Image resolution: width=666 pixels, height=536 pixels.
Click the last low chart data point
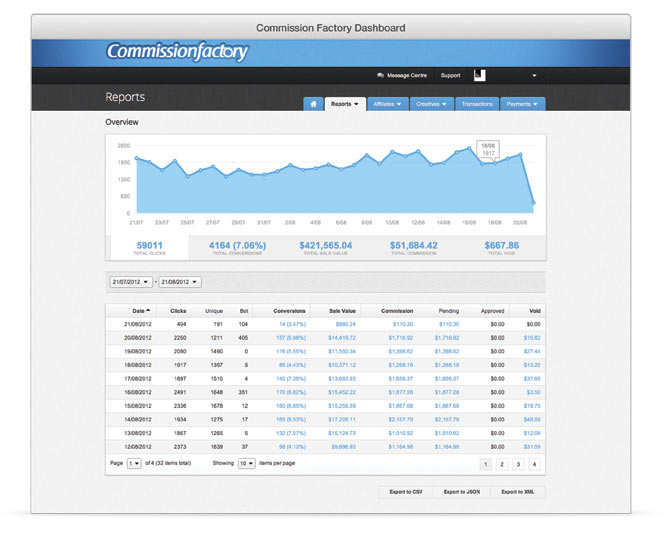(x=533, y=203)
